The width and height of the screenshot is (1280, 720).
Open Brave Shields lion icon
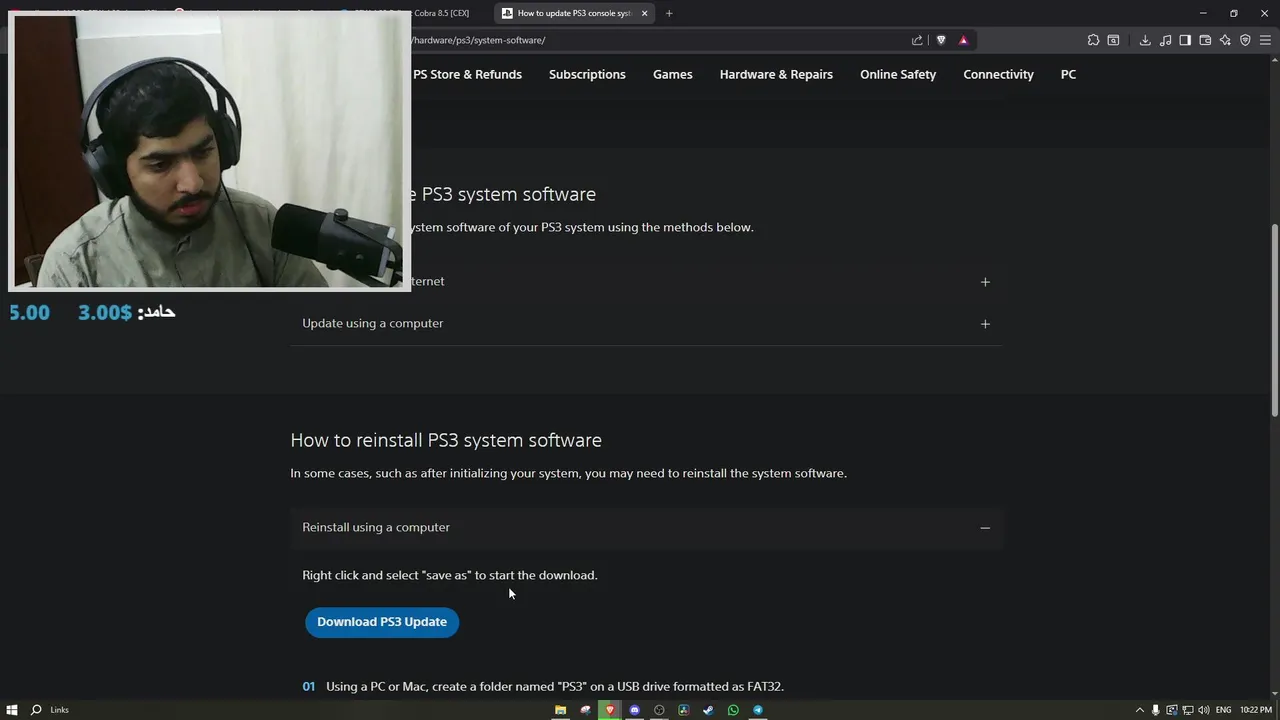coord(941,40)
